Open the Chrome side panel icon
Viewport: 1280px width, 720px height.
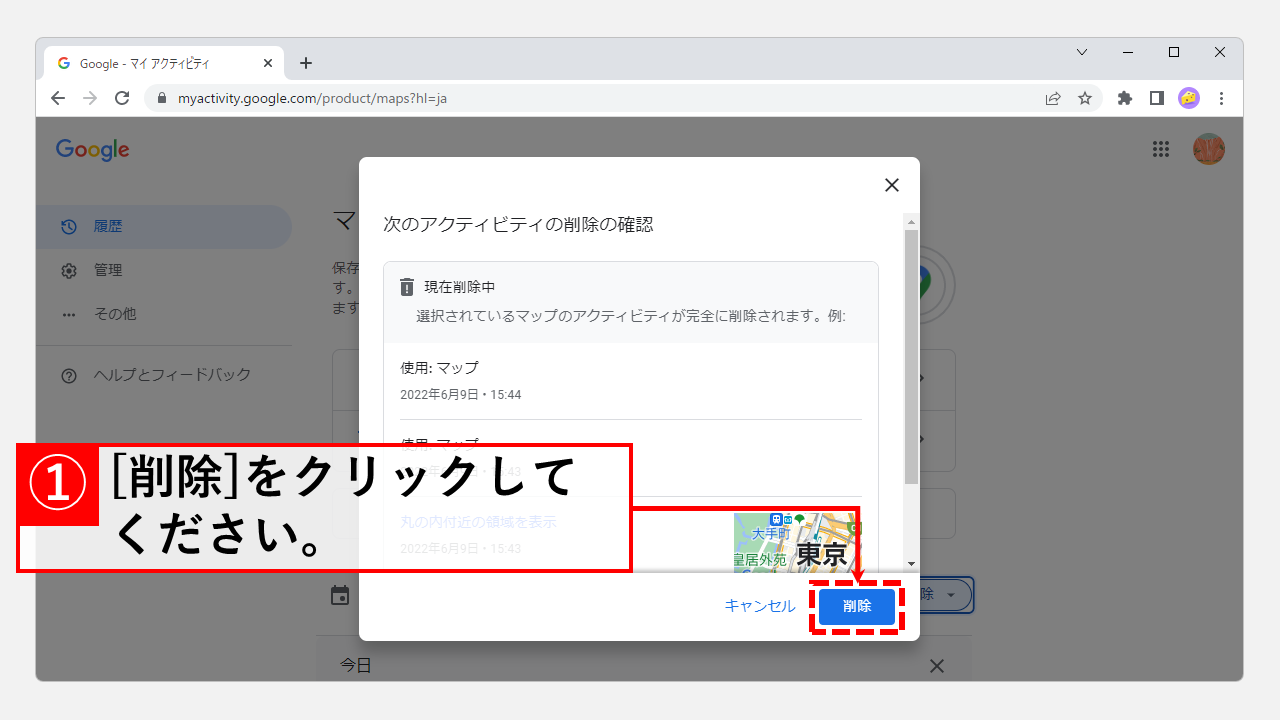[1156, 98]
